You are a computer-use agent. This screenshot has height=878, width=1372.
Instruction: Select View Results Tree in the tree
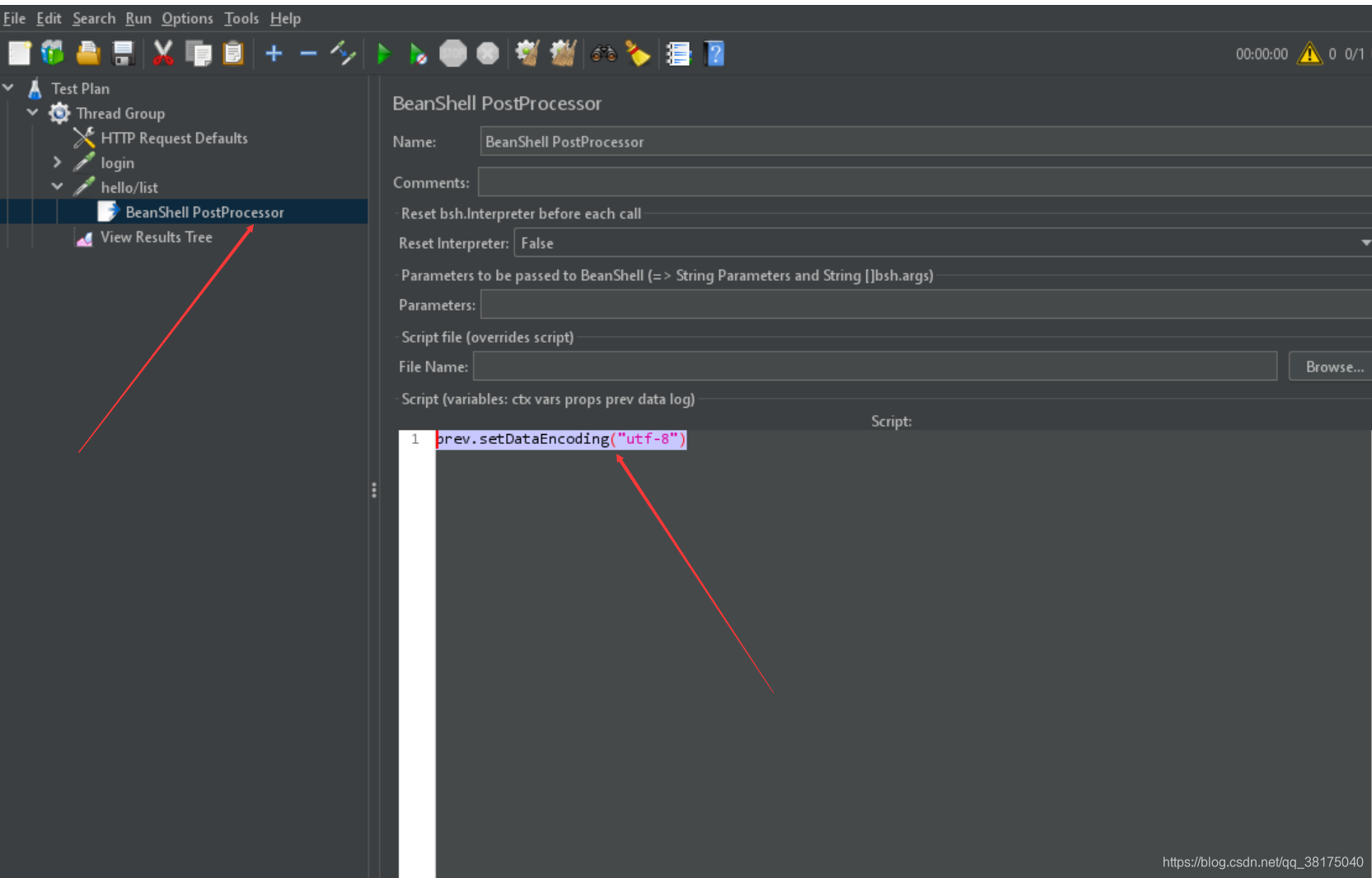(157, 237)
